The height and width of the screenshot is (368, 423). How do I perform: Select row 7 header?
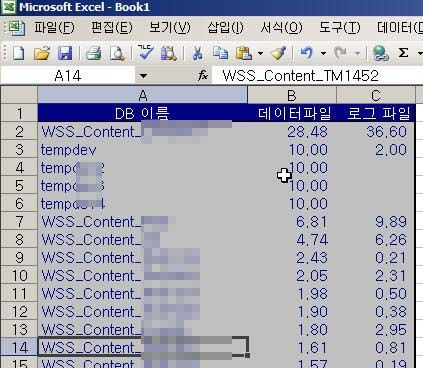(x=19, y=221)
